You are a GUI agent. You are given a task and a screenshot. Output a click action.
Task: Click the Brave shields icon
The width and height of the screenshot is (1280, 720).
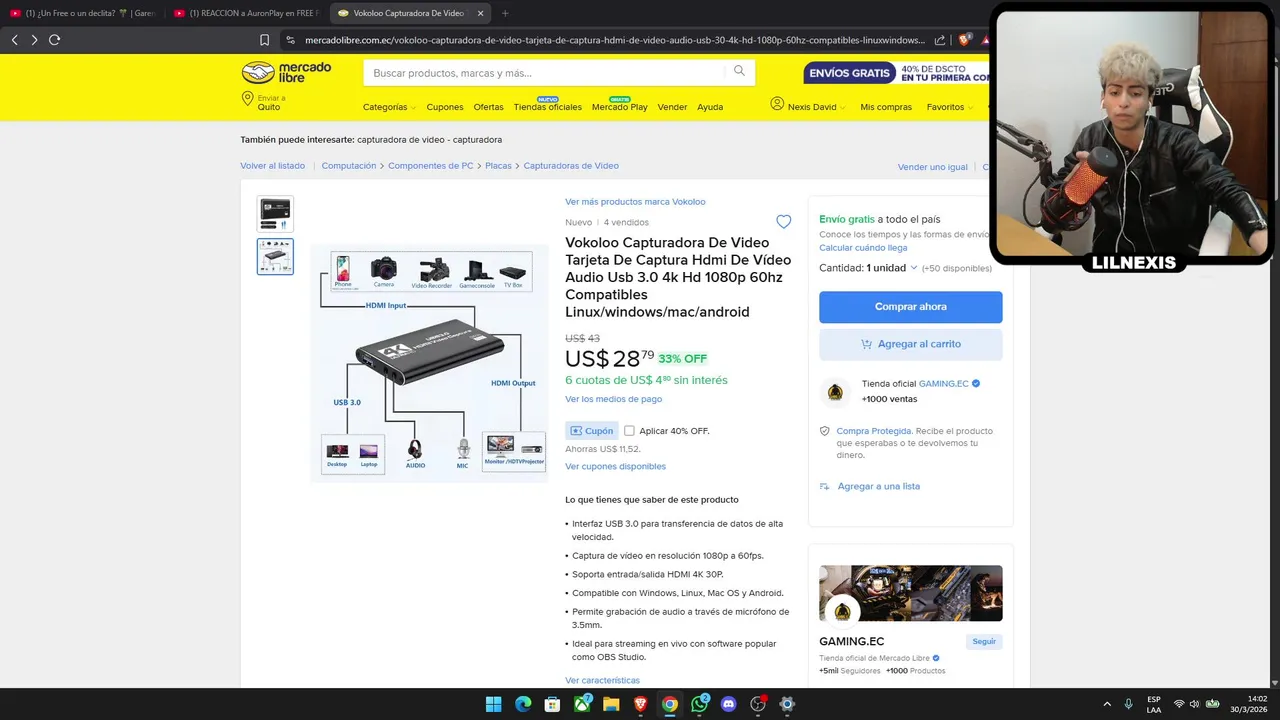[x=964, y=40]
